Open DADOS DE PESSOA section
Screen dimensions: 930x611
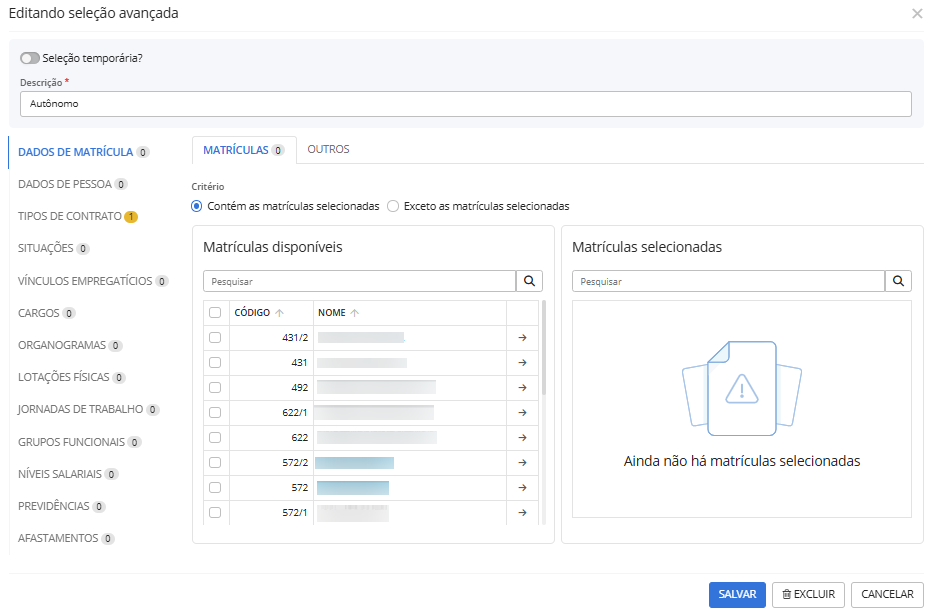pos(72,184)
